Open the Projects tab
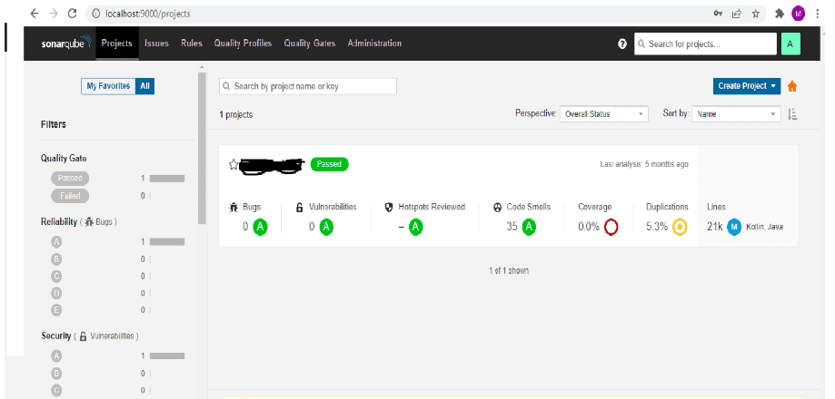This screenshot has width=835, height=399. [117, 43]
